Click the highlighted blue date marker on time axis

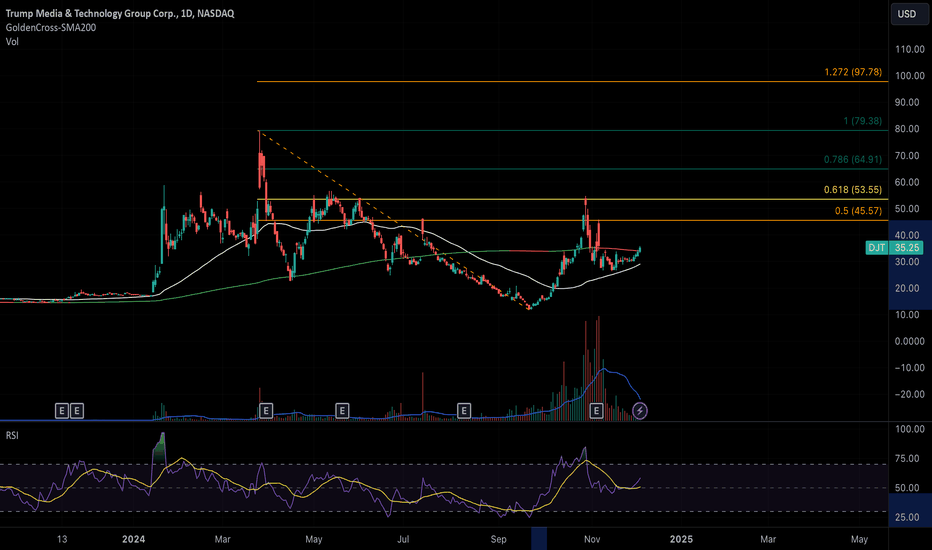click(539, 539)
